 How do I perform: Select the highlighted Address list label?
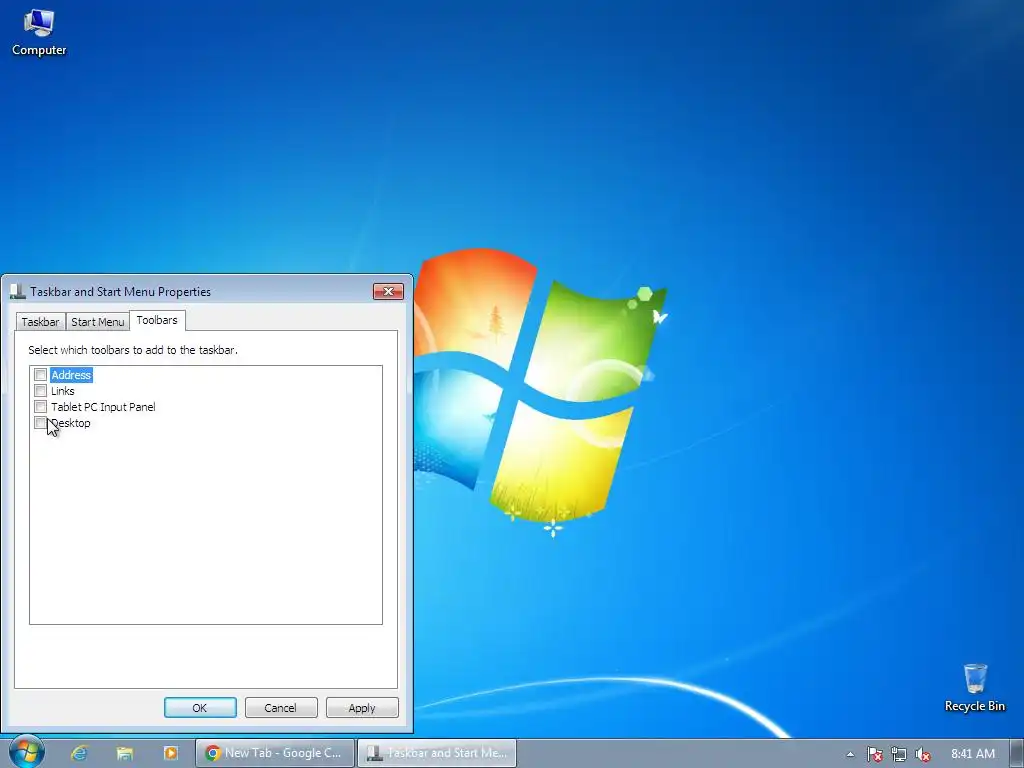coord(71,375)
